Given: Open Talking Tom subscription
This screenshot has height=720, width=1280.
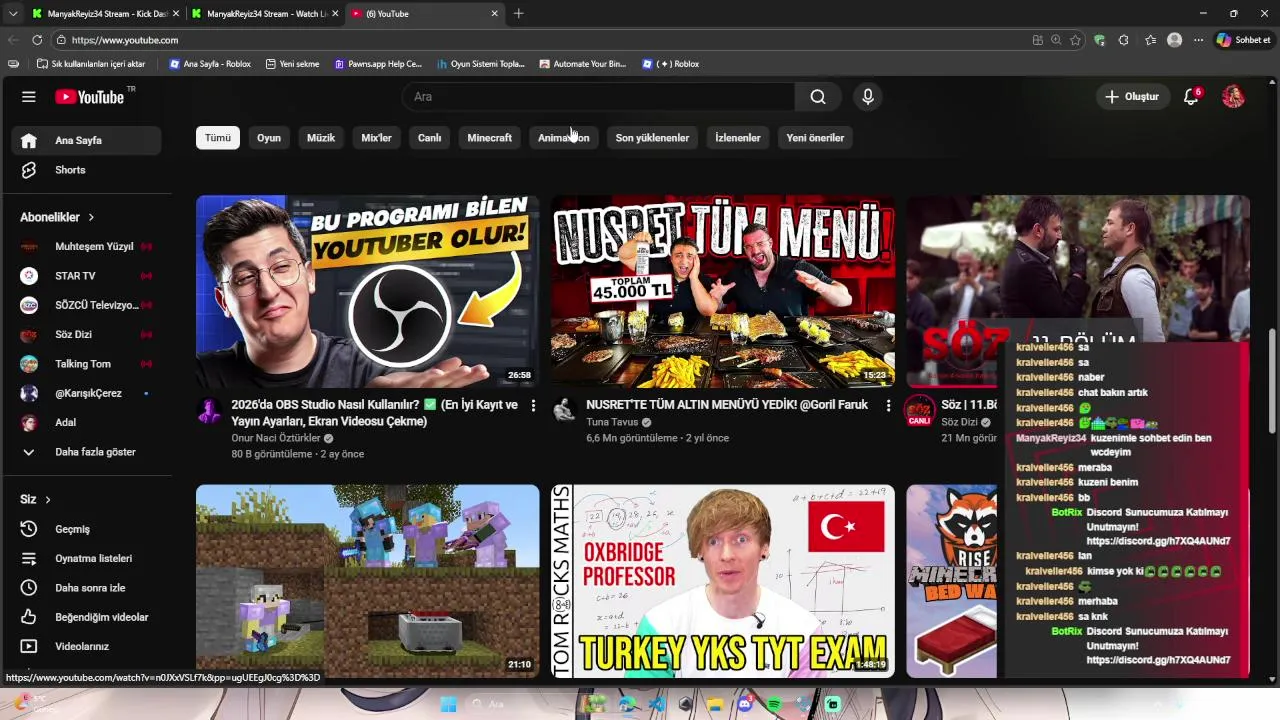Looking at the screenshot, I should click(x=86, y=364).
